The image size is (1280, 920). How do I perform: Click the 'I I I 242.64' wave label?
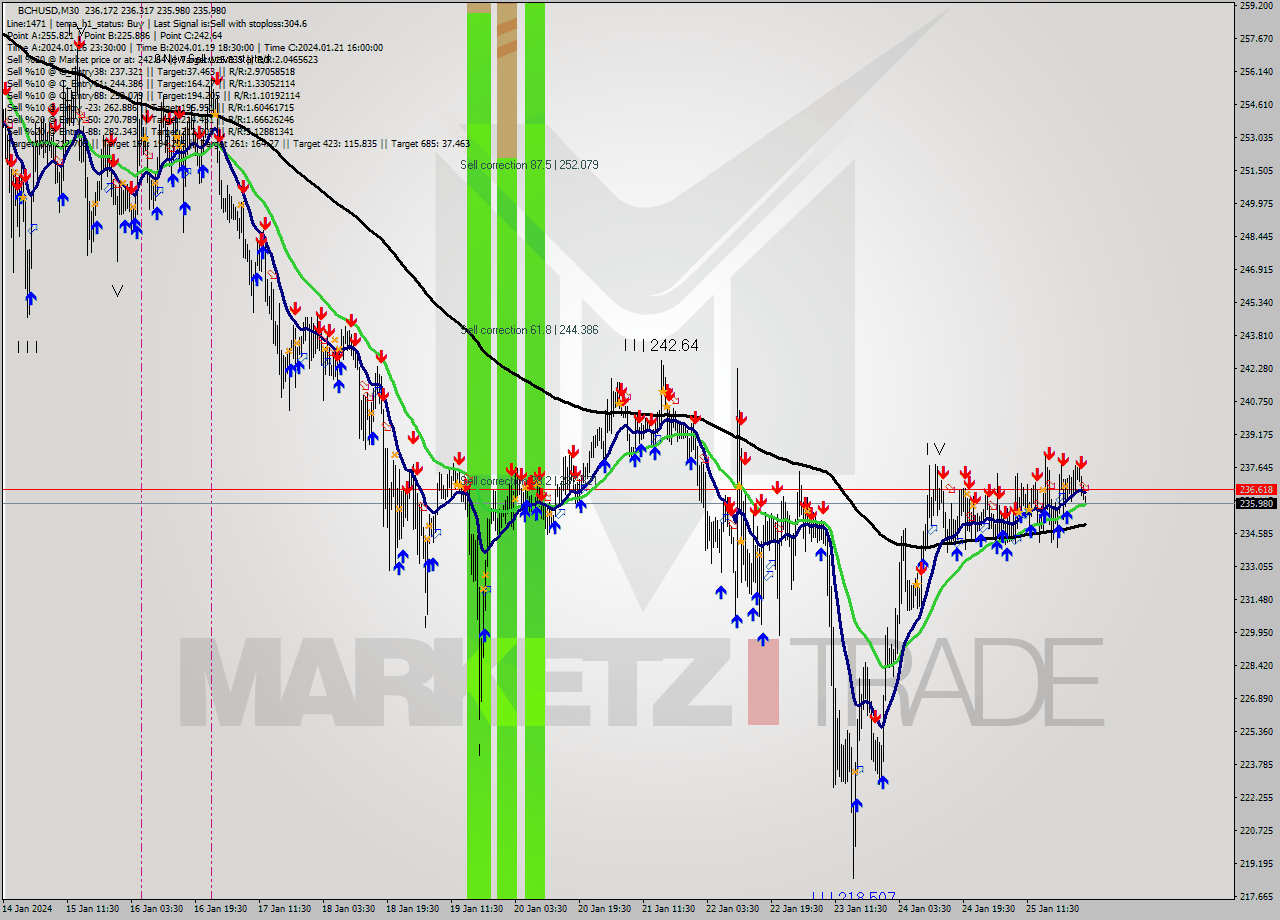tap(661, 345)
